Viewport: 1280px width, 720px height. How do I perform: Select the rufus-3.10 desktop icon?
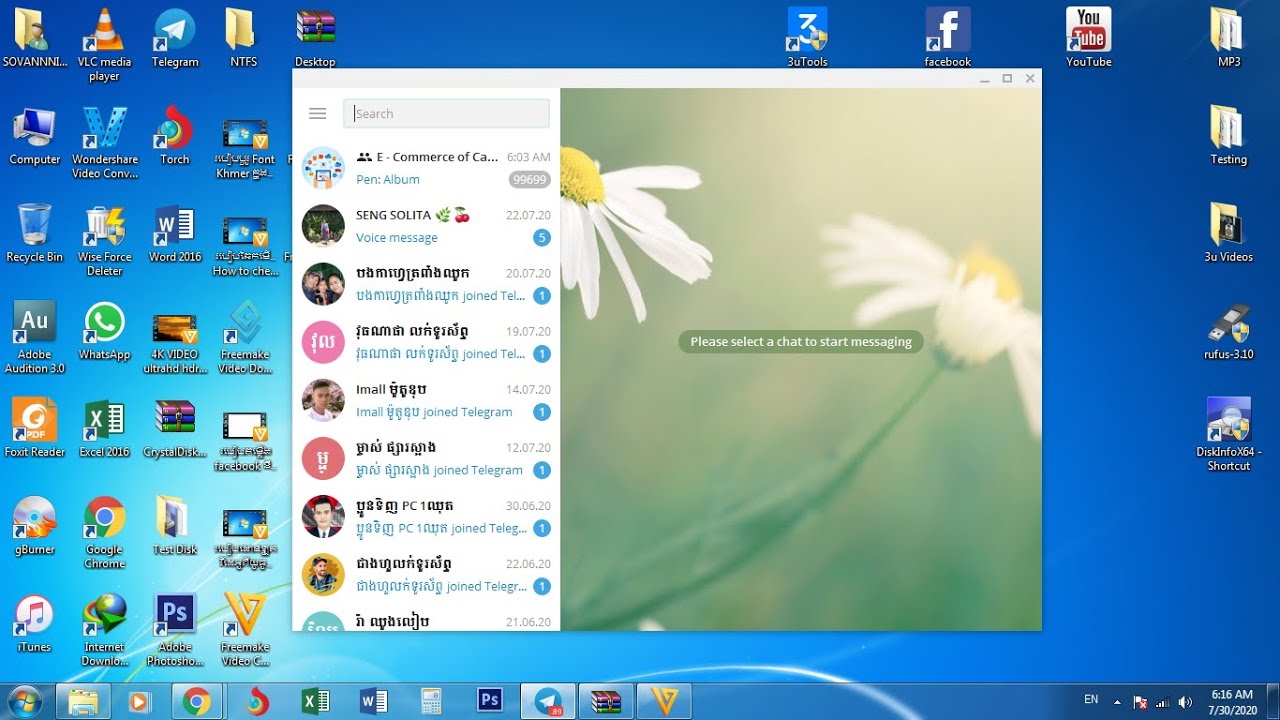pos(1228,330)
